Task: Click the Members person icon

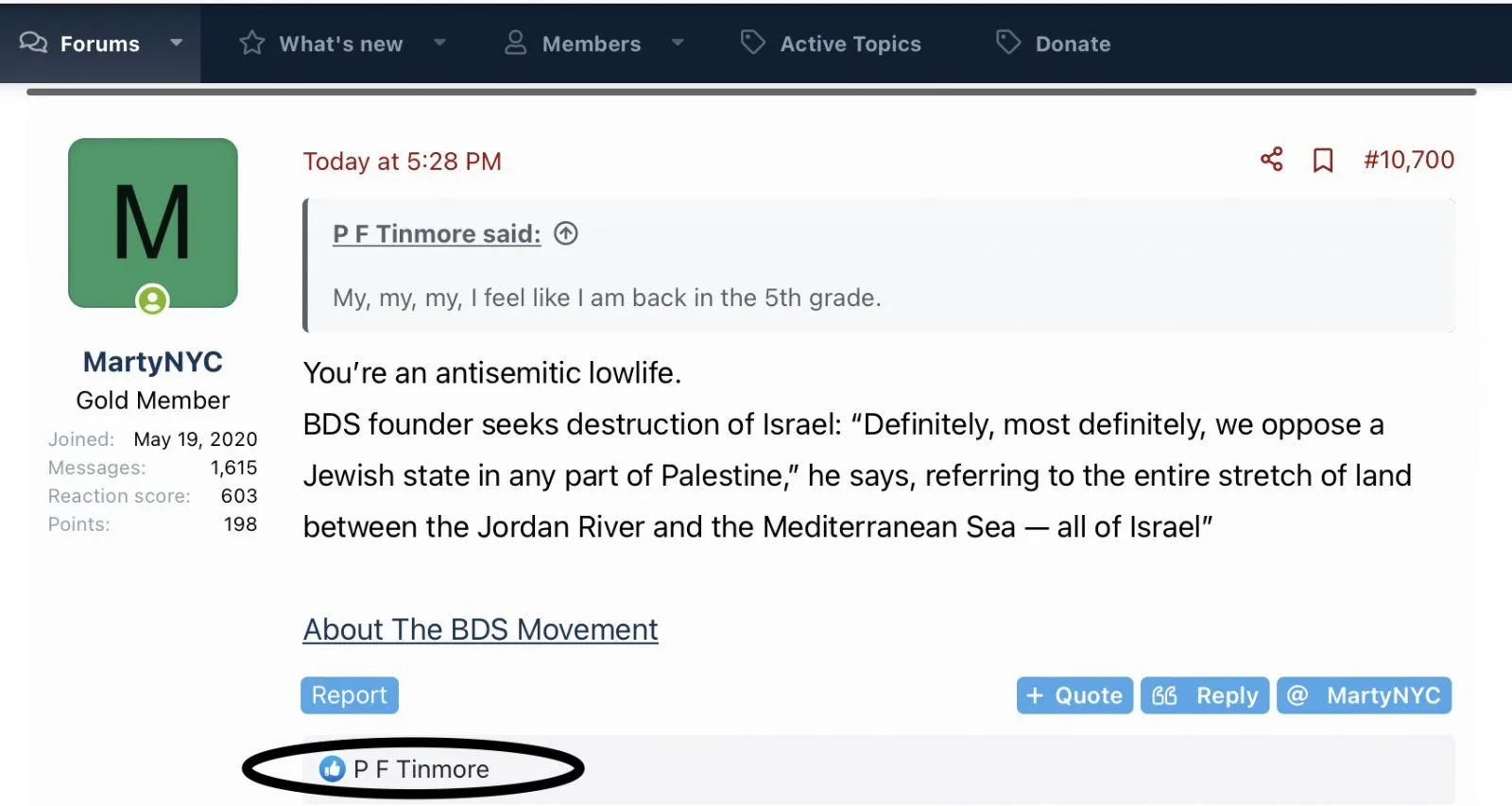Action: coord(515,43)
